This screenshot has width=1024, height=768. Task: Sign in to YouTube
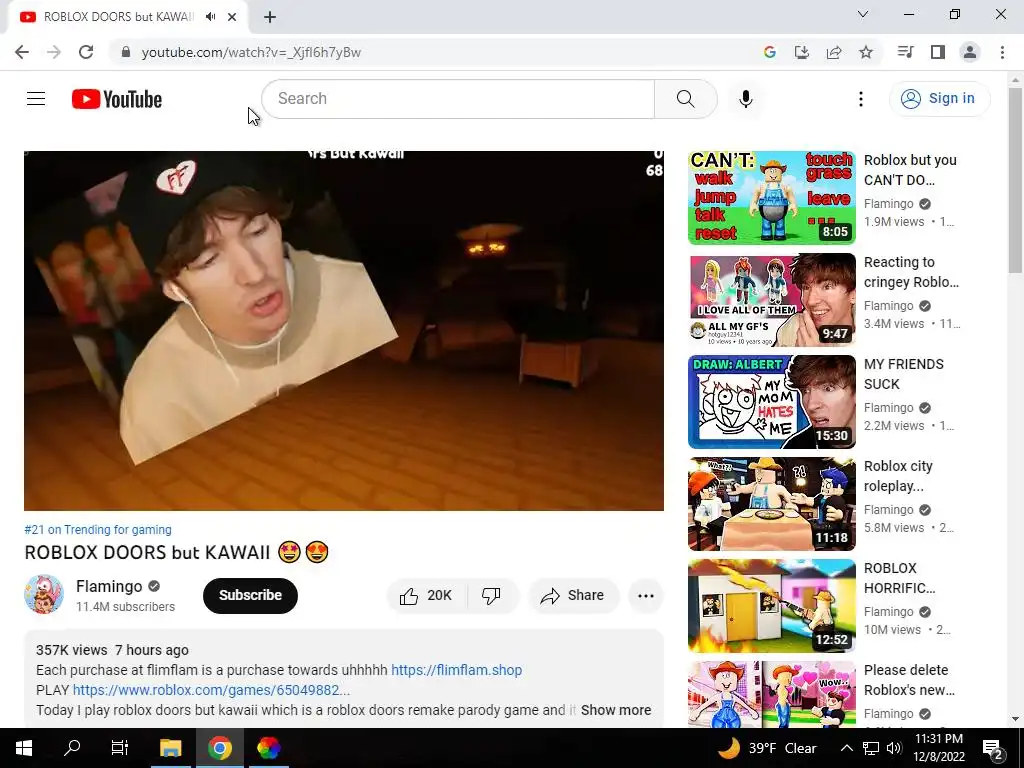(x=940, y=99)
